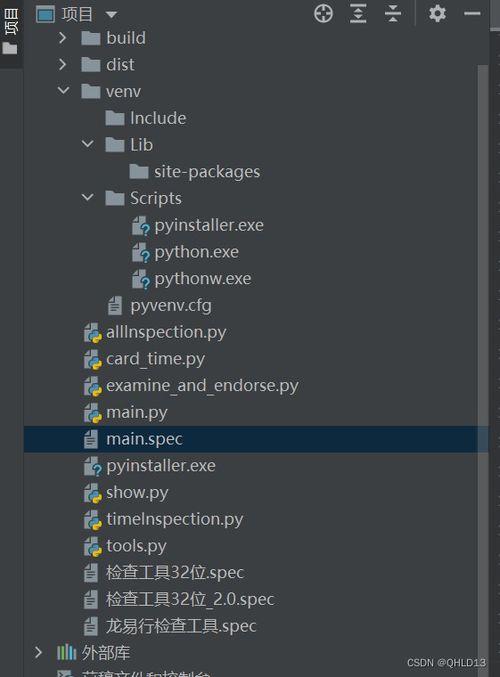This screenshot has width=500, height=677.
Task: Switch to the vertical 项目 side tab
Action: [x=10, y=32]
